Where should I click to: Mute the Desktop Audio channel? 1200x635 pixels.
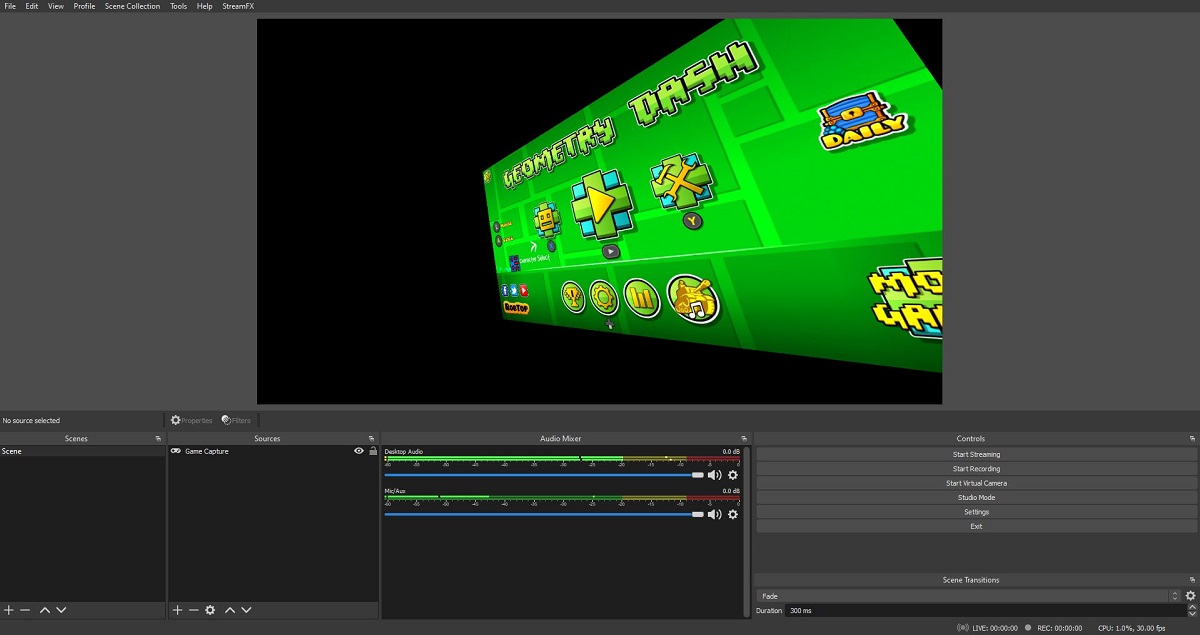click(x=714, y=475)
